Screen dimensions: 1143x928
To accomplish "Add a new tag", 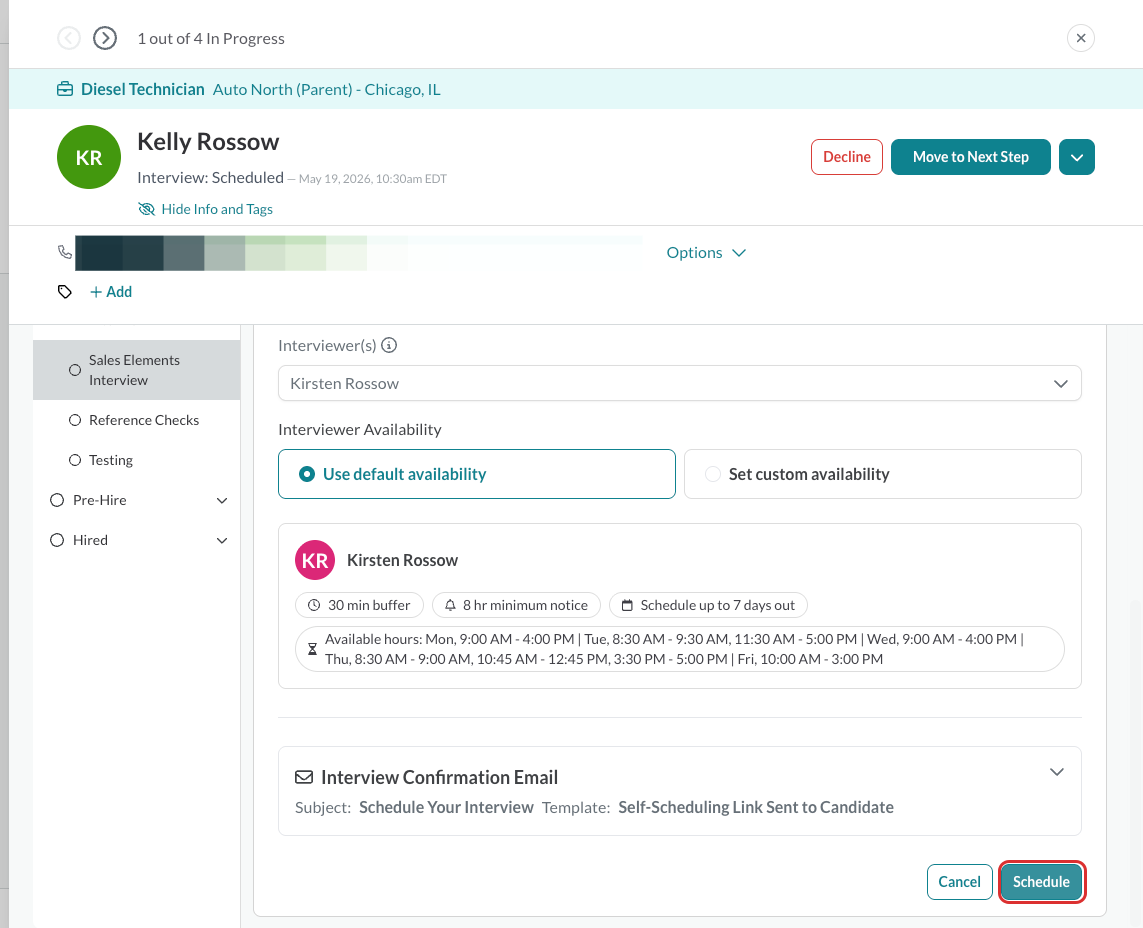I will pos(111,292).
